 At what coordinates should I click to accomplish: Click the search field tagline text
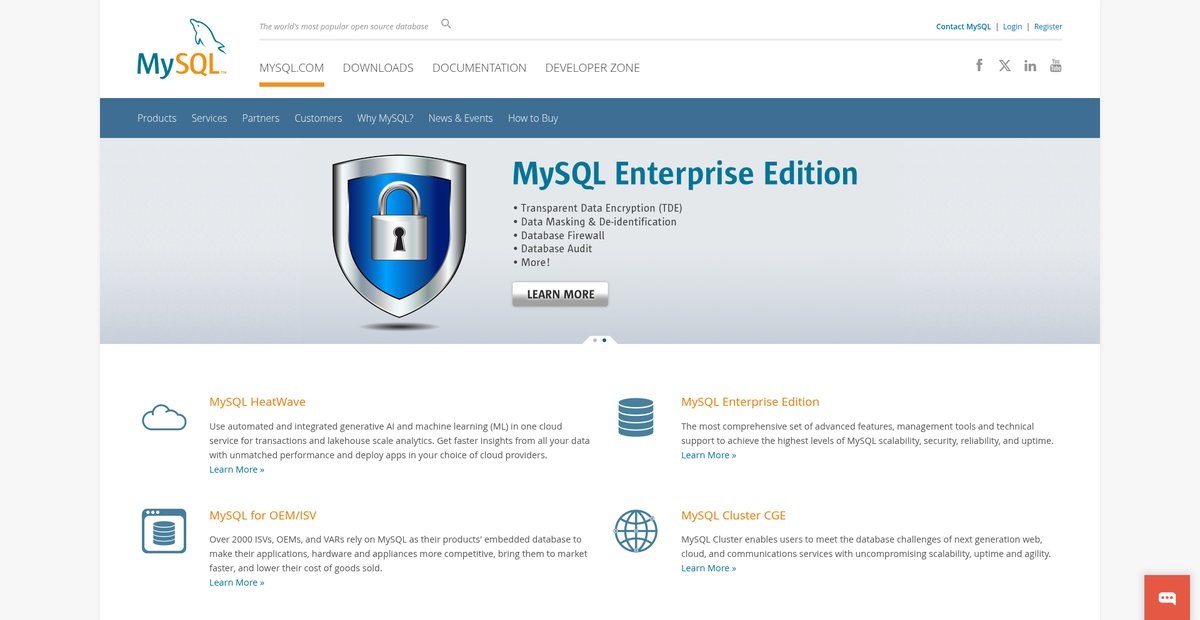tap(344, 27)
